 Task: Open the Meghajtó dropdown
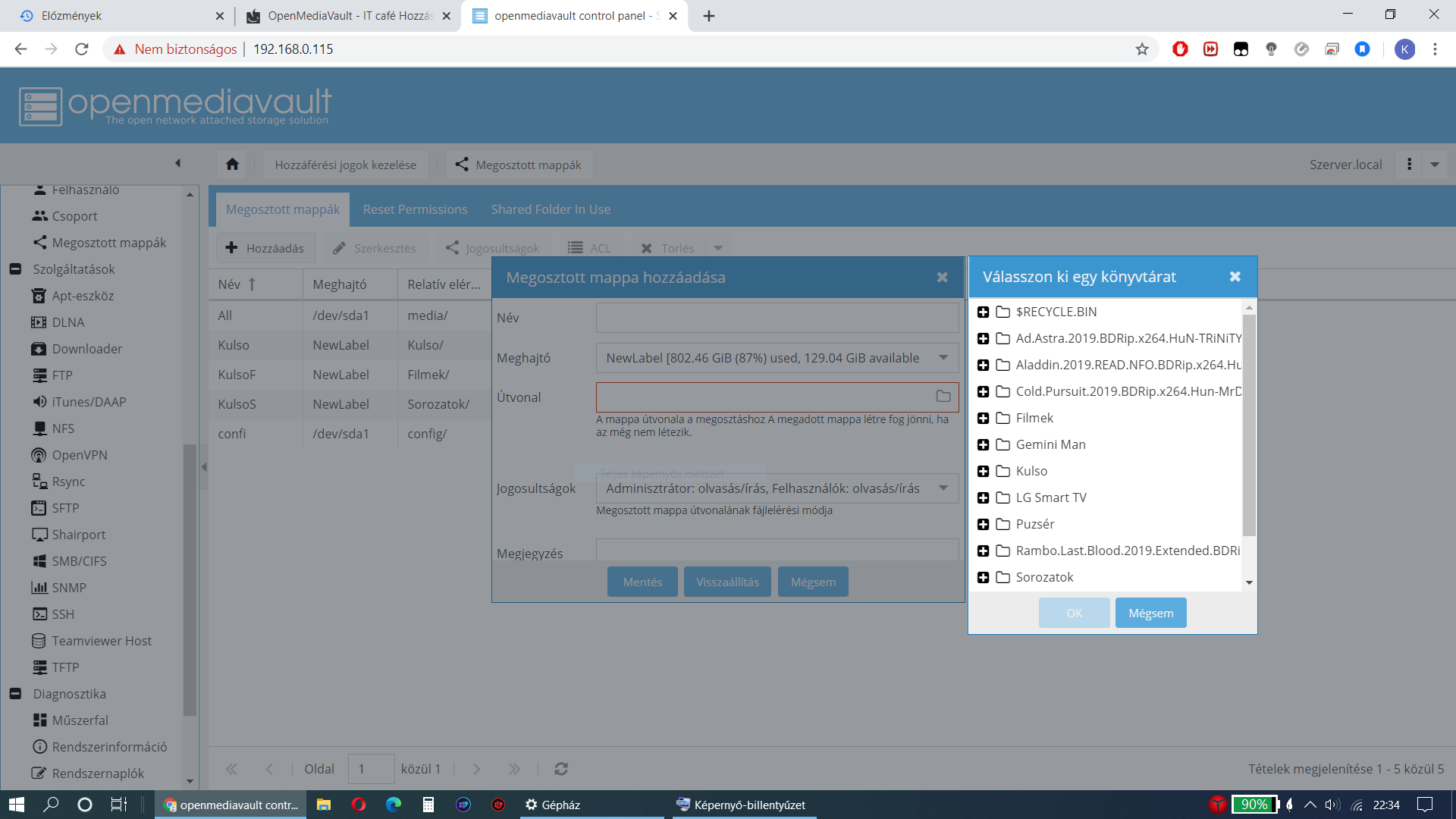coord(943,358)
